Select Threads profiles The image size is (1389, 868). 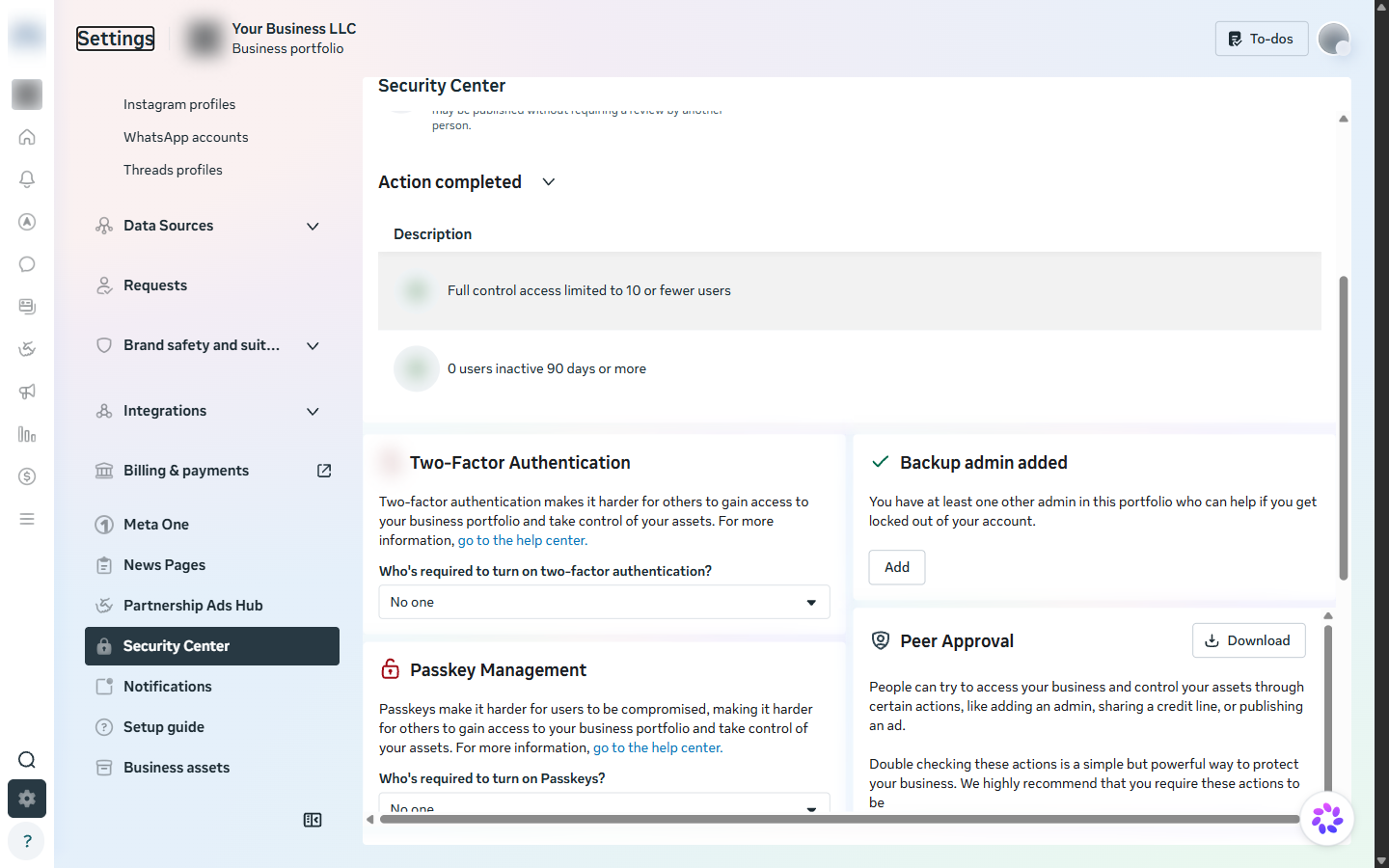173,170
